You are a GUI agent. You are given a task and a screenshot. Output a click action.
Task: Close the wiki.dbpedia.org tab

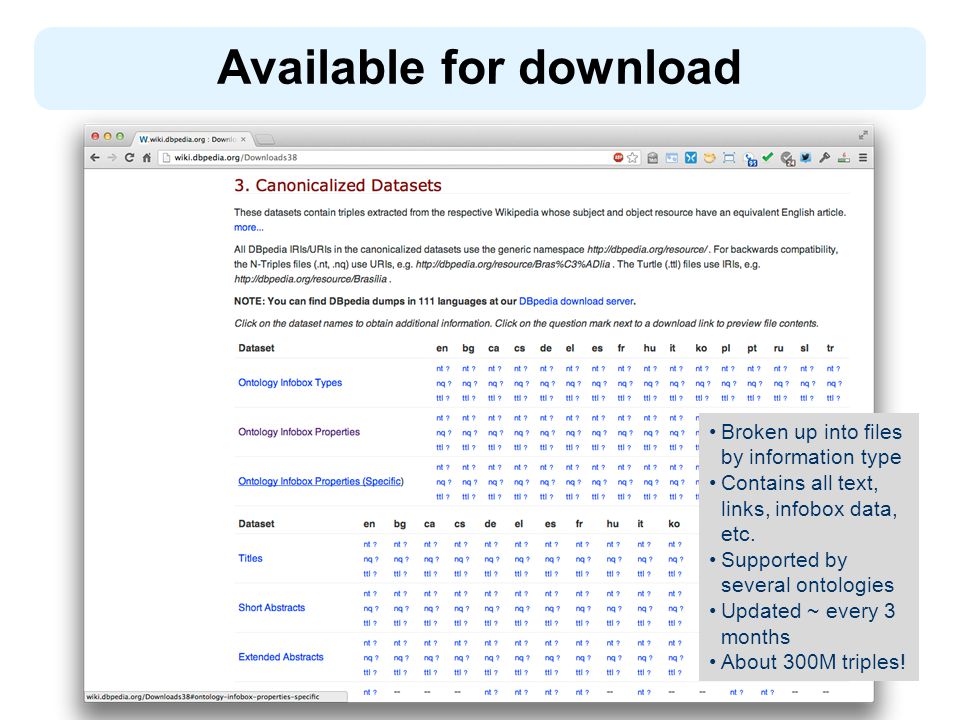pos(243,140)
